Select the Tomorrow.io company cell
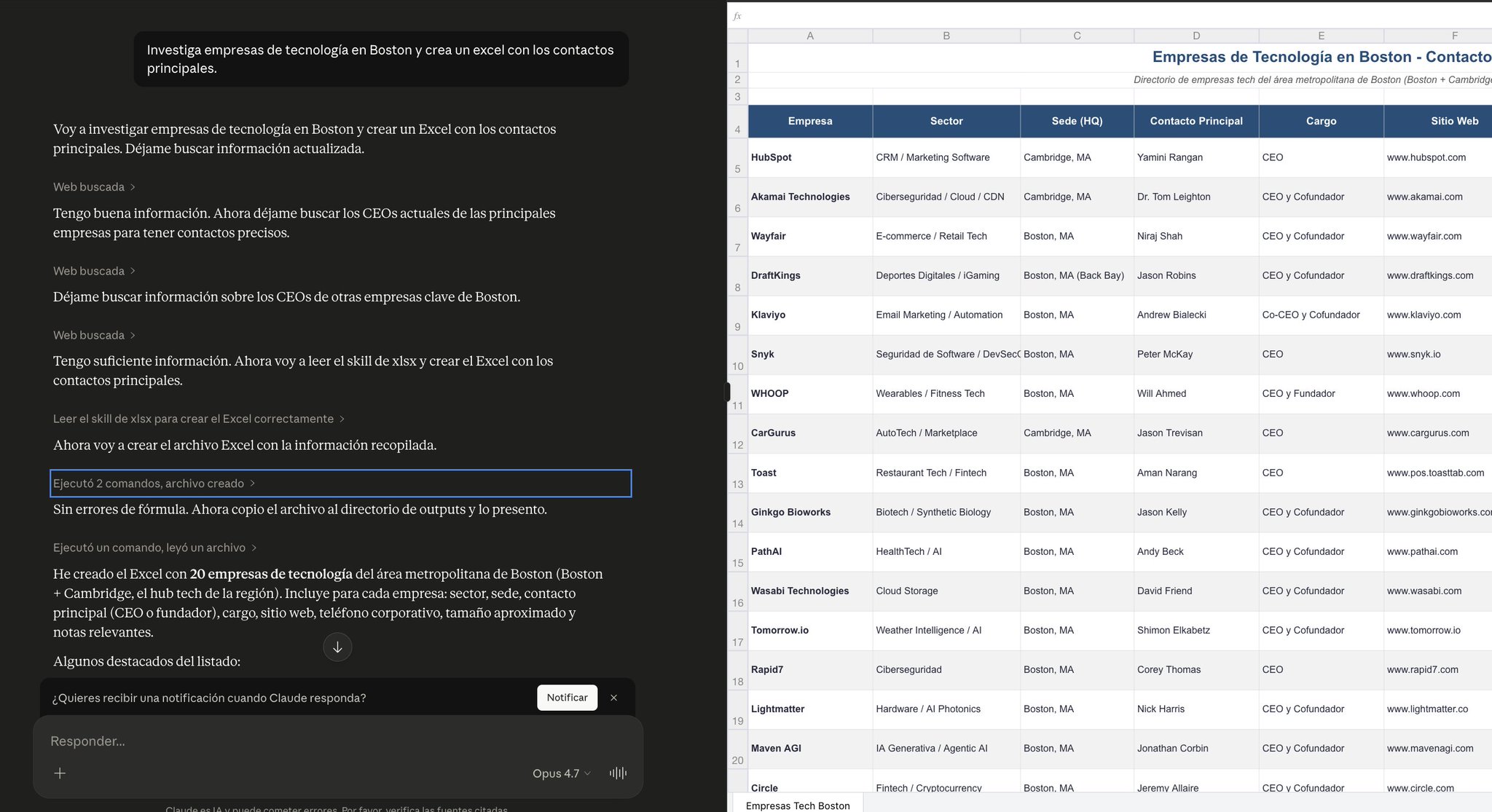The height and width of the screenshot is (812, 1492). click(x=810, y=630)
